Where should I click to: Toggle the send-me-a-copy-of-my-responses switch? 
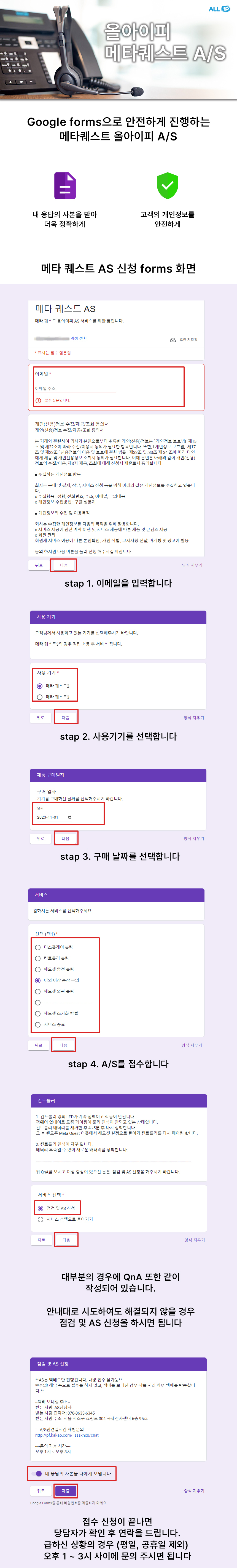(37, 1474)
